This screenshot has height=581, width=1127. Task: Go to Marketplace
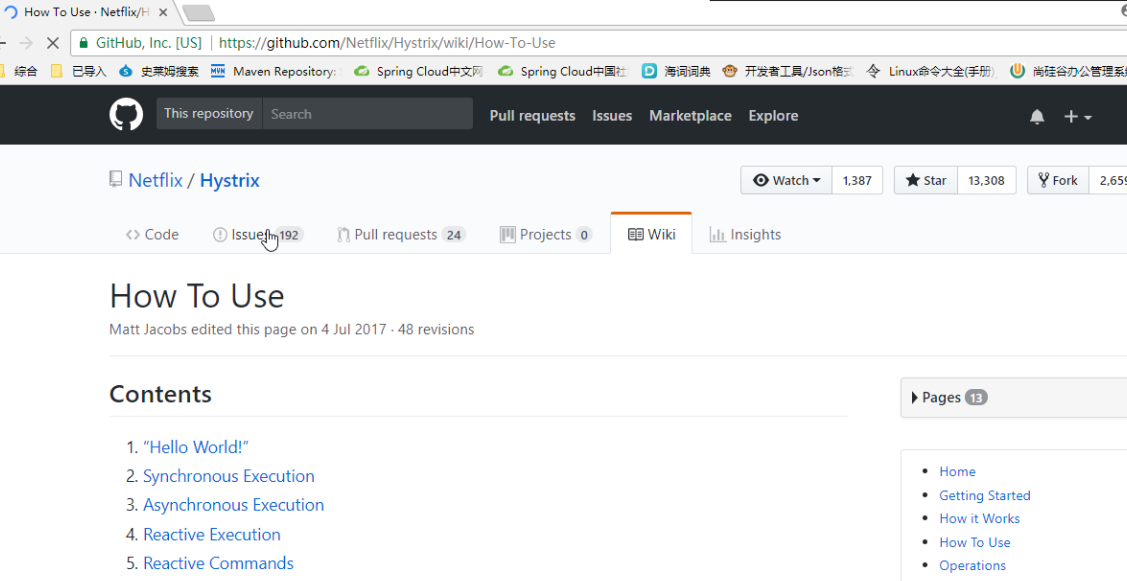pos(690,116)
